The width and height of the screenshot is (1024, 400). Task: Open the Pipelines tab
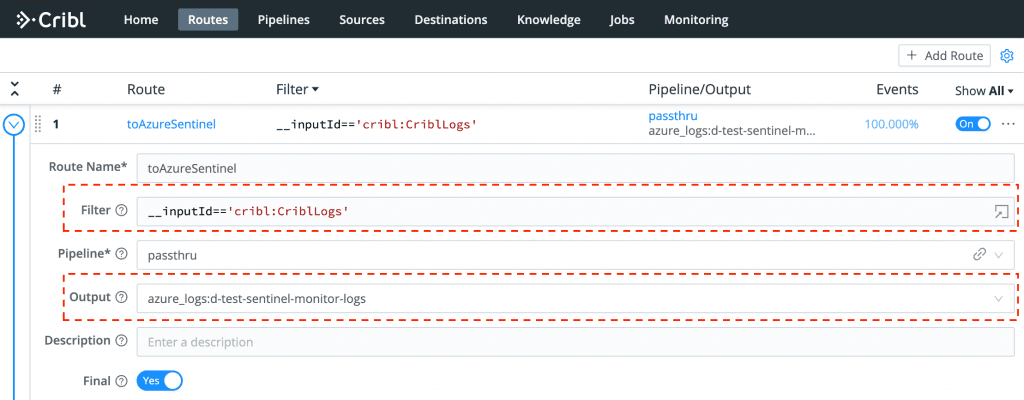[283, 19]
